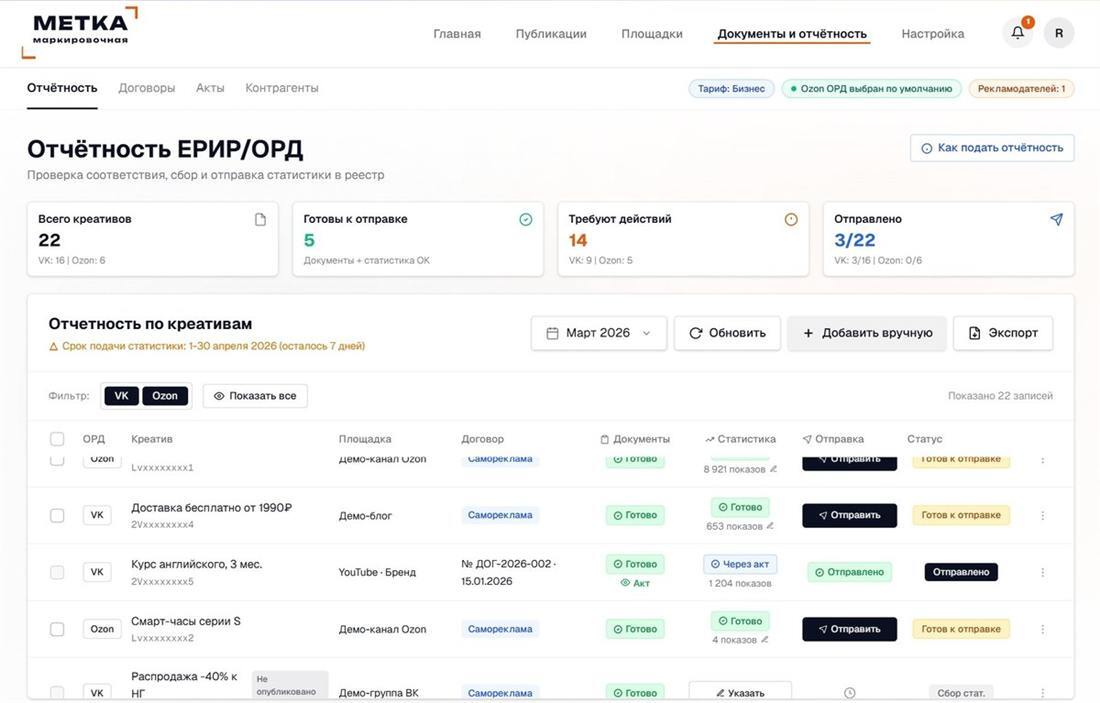Click Добавить вручную button
Screen dimensions: 1100x703
(x=866, y=333)
